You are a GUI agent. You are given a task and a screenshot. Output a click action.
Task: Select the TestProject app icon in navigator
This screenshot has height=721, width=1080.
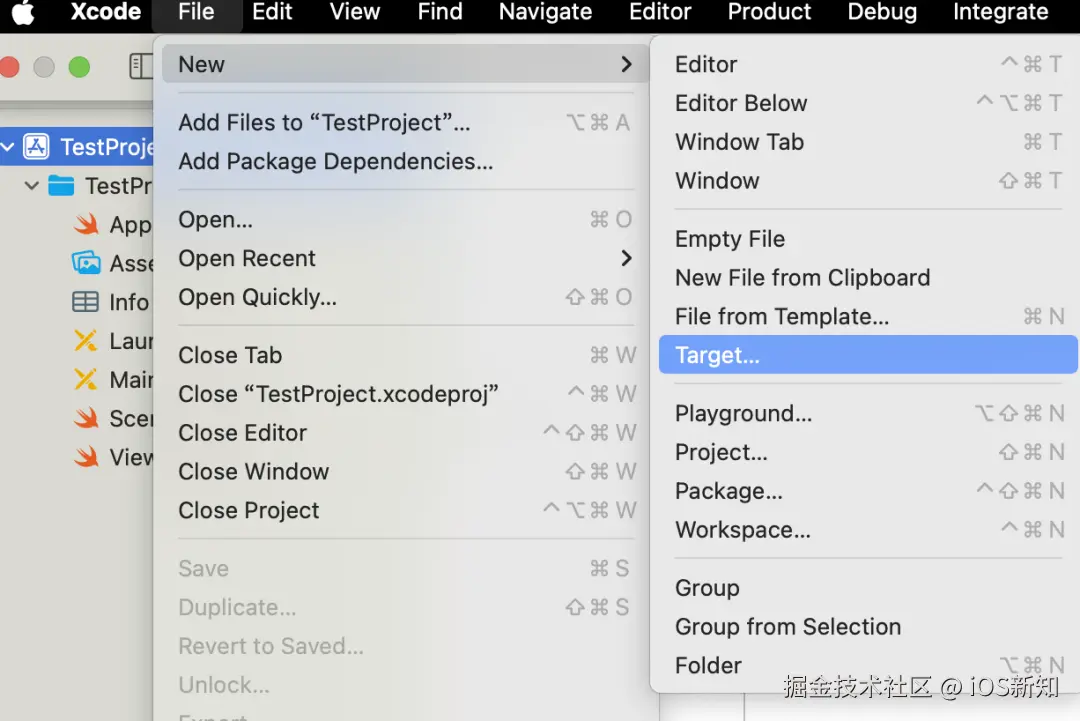click(x=36, y=147)
